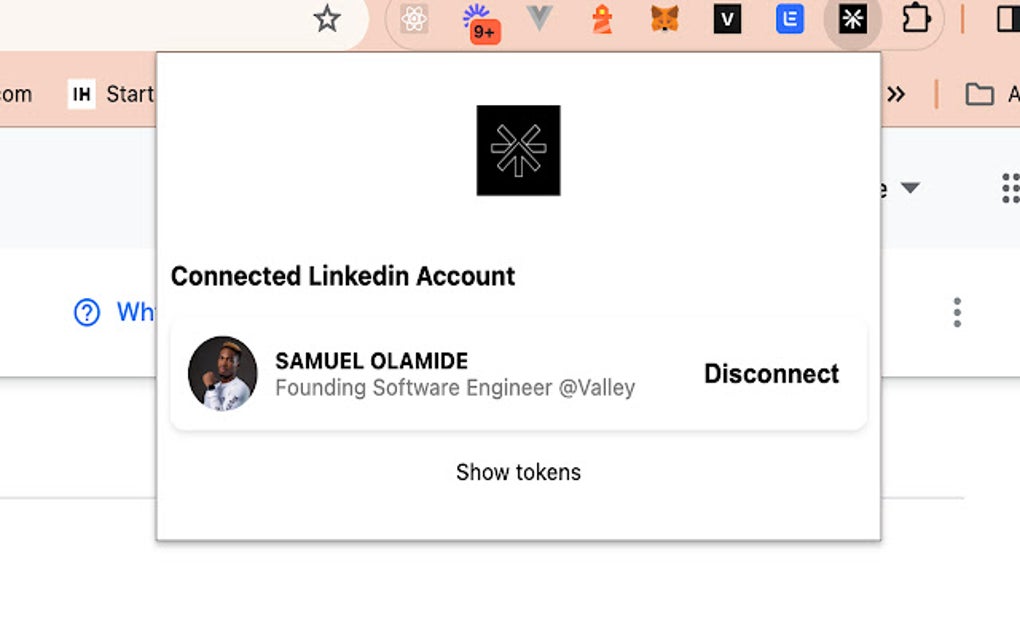Viewport: 1020px width, 638px height.
Task: Toggle the browser side panel
Action: [1007, 19]
